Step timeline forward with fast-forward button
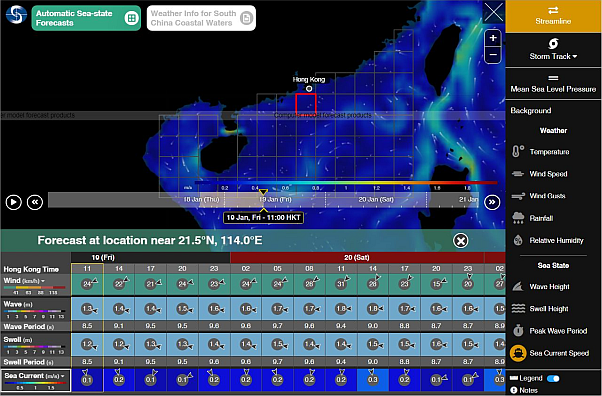602x396 pixels. point(492,202)
